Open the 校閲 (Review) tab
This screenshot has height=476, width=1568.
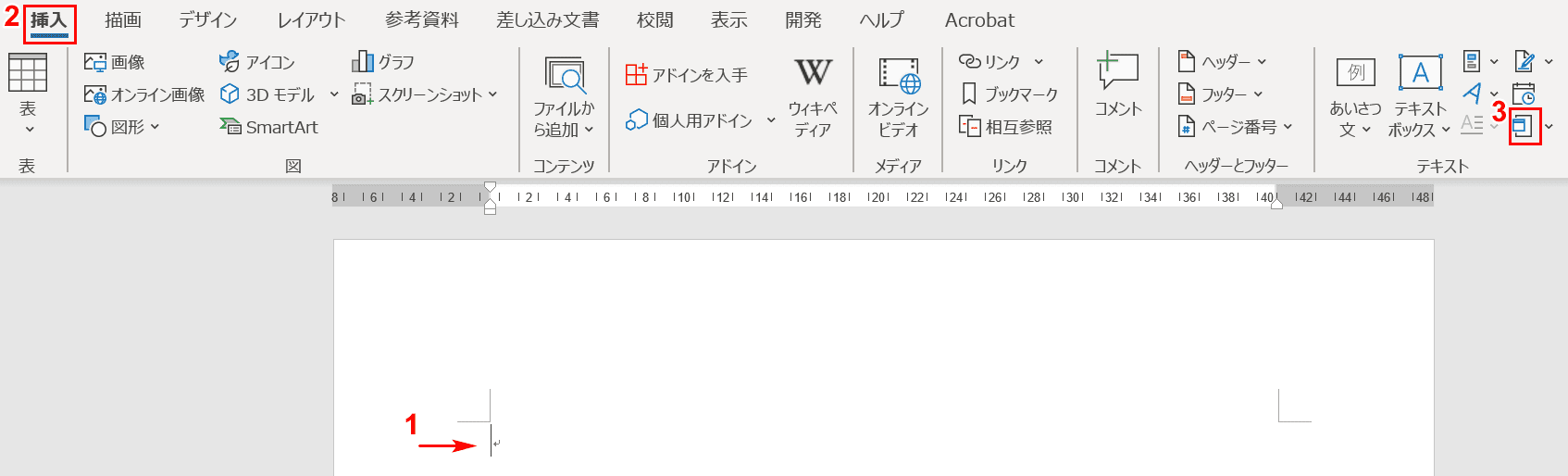pos(654,20)
